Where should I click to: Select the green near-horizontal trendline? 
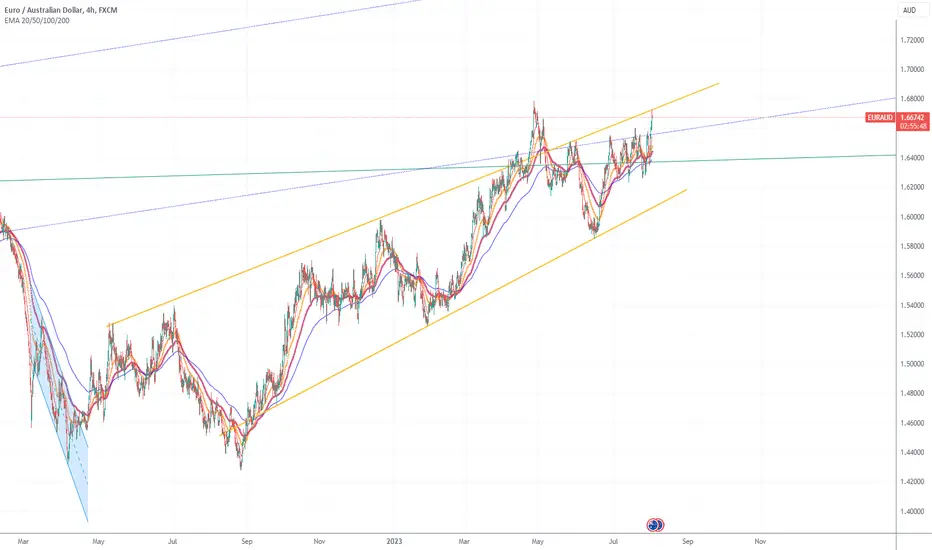(x=446, y=168)
